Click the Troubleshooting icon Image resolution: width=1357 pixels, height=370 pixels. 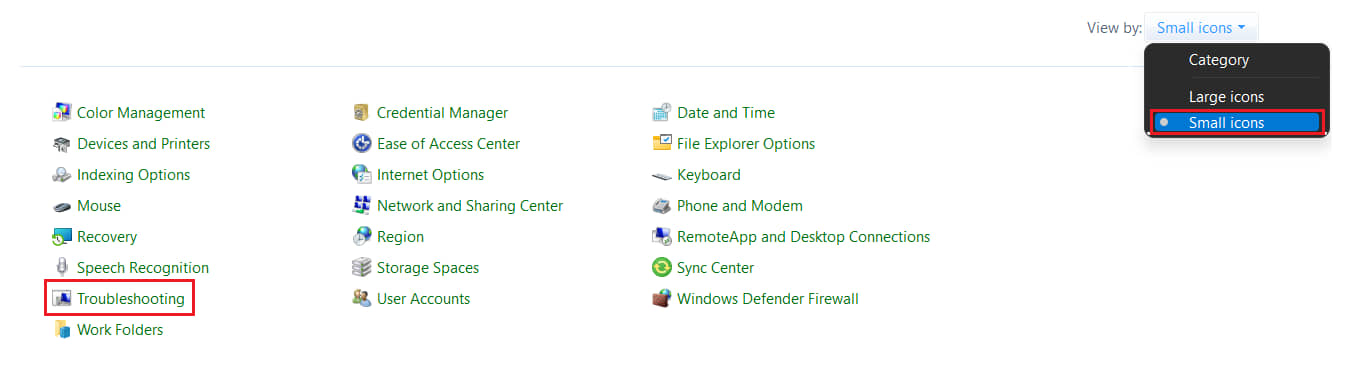(62, 299)
